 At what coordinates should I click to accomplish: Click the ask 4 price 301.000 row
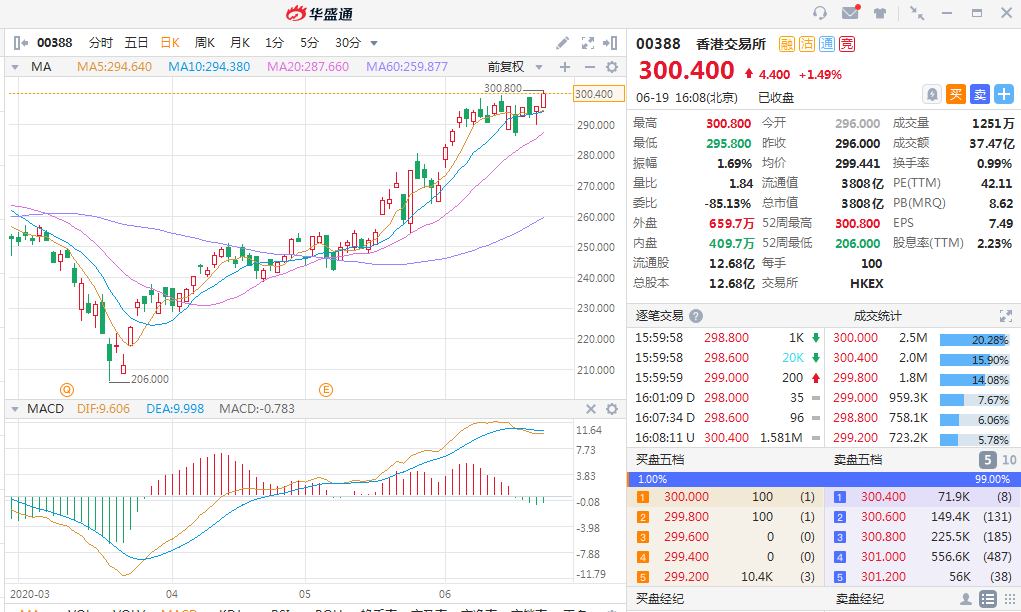[922, 557]
